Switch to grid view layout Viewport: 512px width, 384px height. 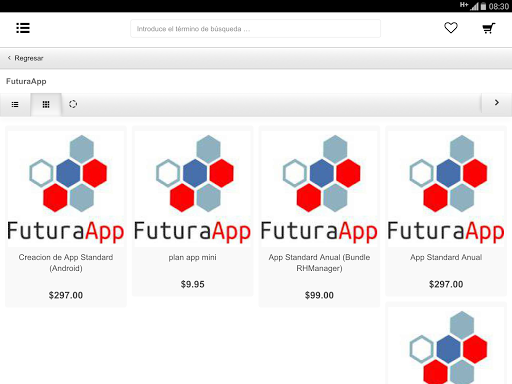coord(46,105)
